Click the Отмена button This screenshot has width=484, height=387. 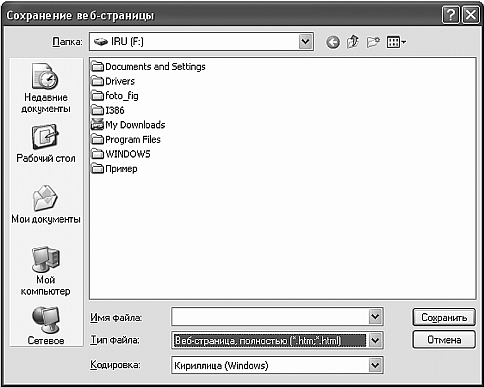pyautogui.click(x=444, y=340)
